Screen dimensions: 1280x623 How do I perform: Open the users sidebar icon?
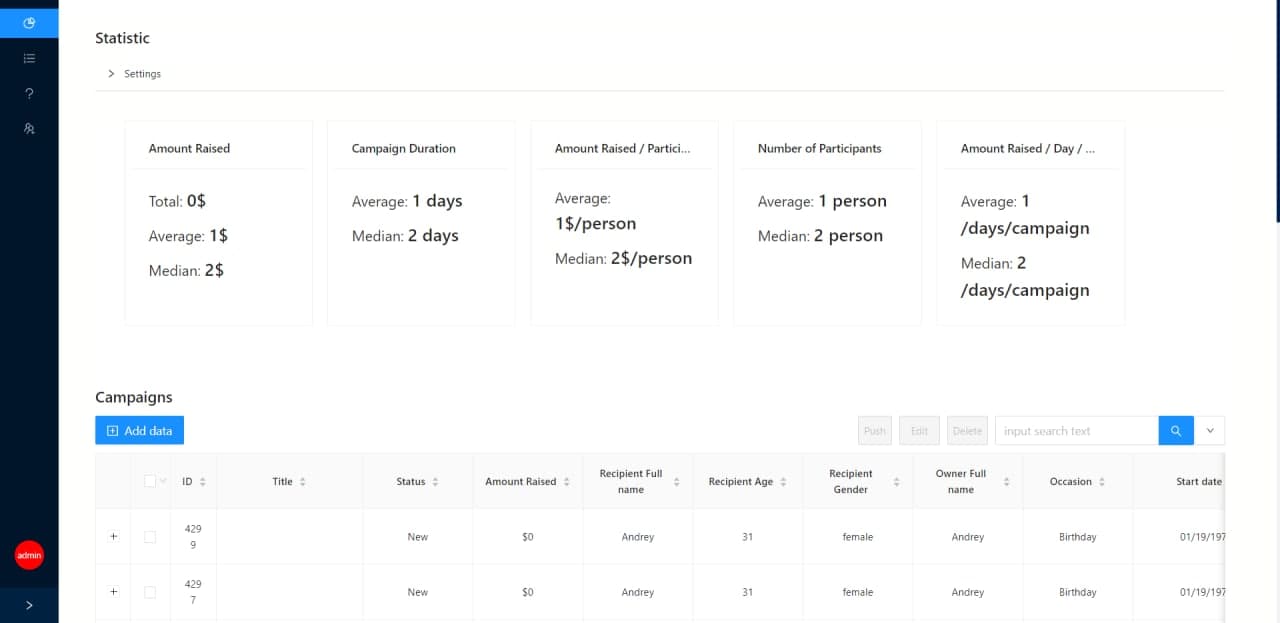pos(29,129)
